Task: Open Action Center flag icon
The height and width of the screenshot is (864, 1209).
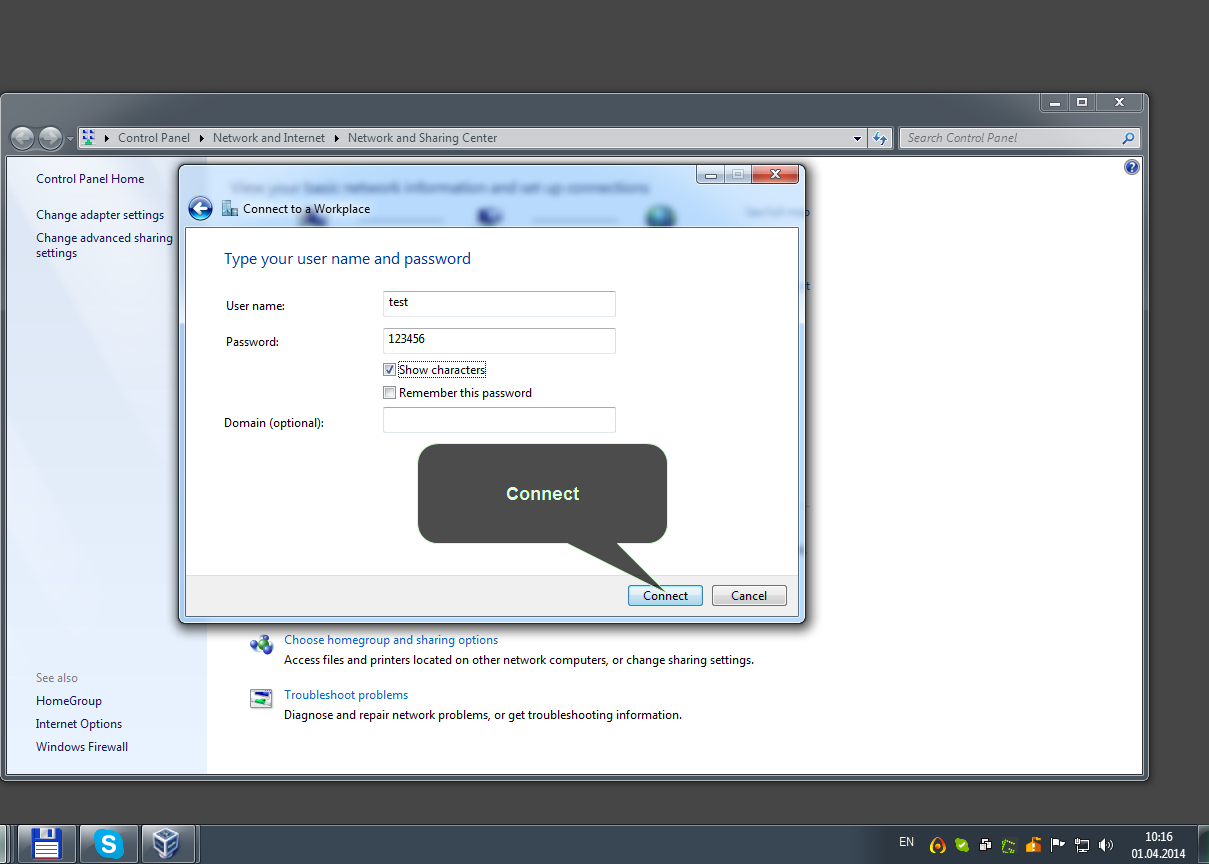Action: pyautogui.click(x=1058, y=845)
